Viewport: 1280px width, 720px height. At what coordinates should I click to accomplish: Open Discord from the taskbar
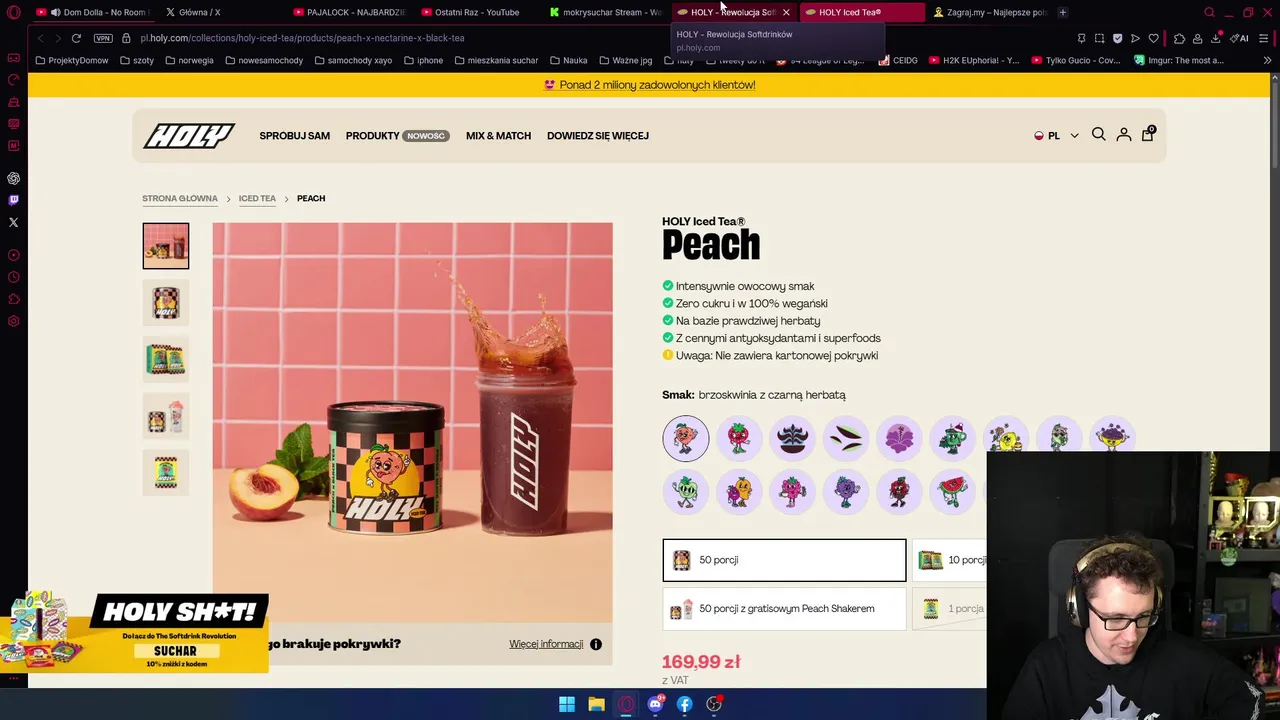[x=655, y=704]
